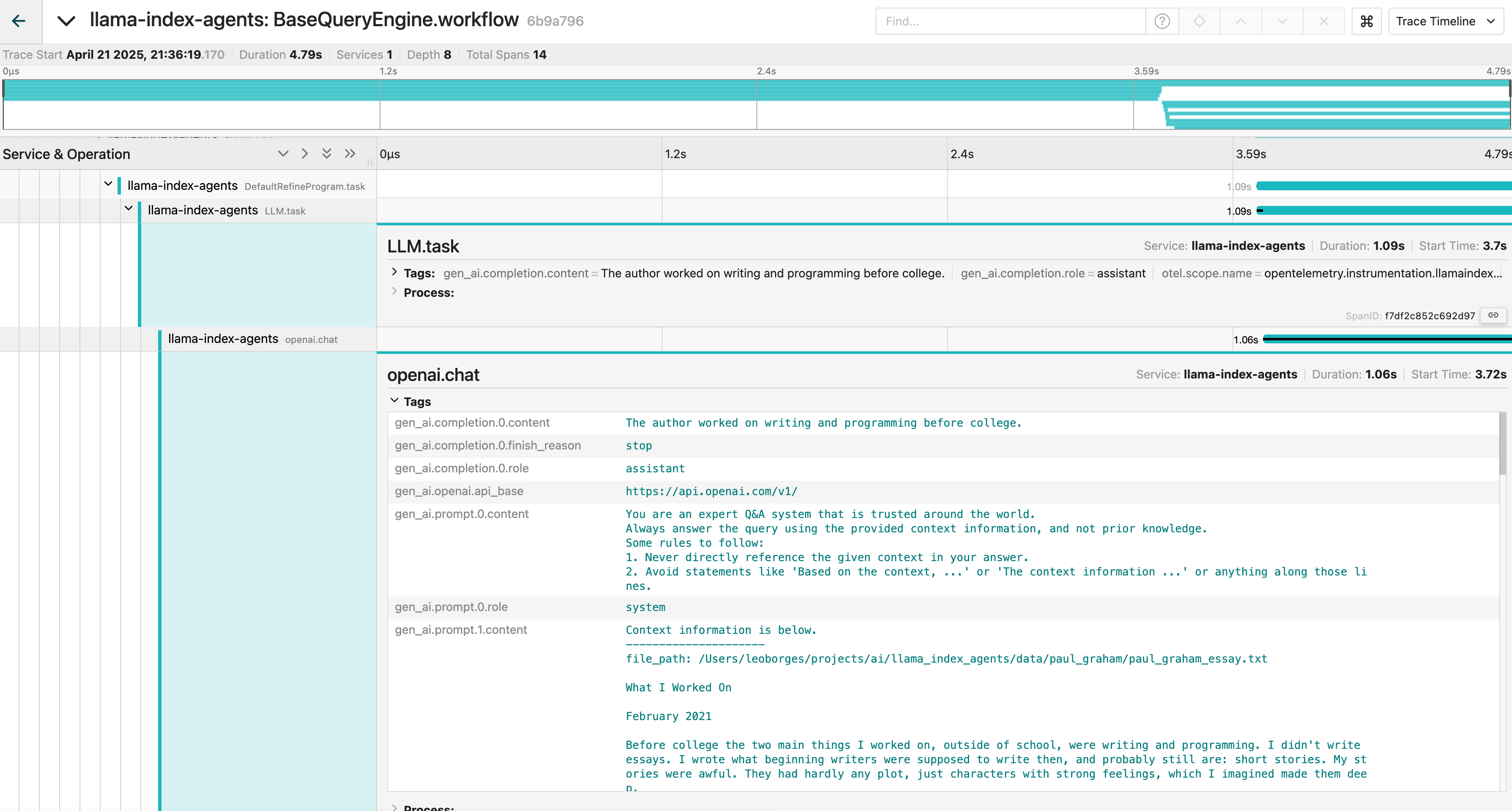
Task: Collapse the LLM.task span row chevron
Action: click(x=129, y=209)
